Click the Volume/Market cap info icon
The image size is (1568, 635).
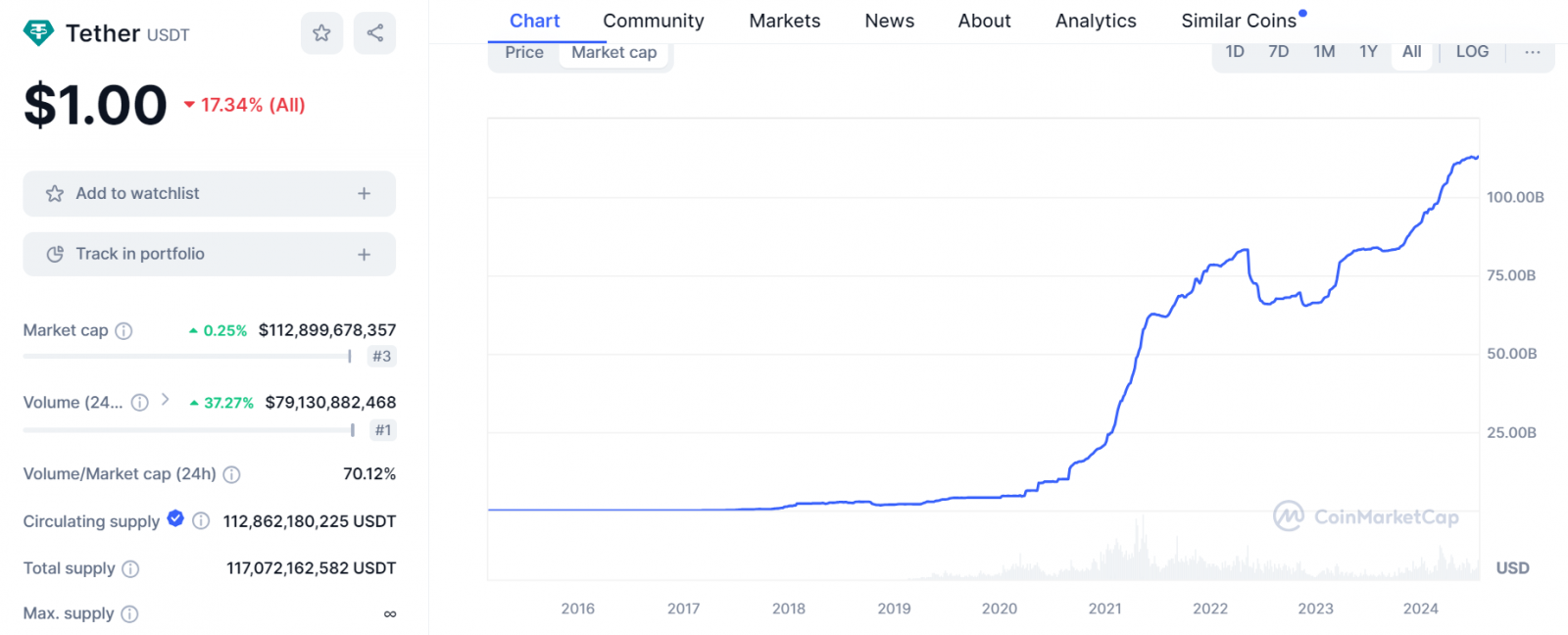[x=231, y=475]
